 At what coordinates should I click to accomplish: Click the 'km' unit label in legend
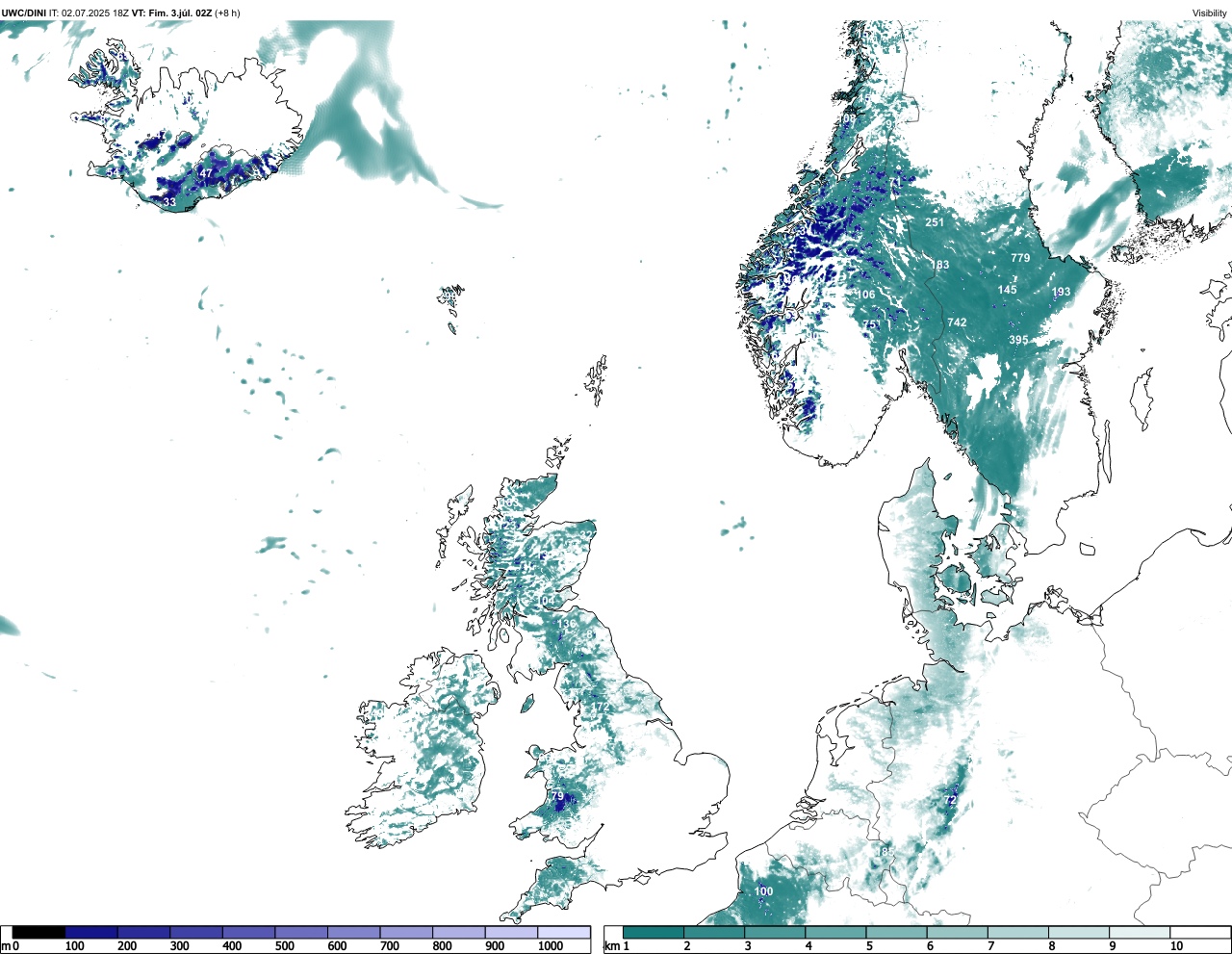[x=610, y=946]
